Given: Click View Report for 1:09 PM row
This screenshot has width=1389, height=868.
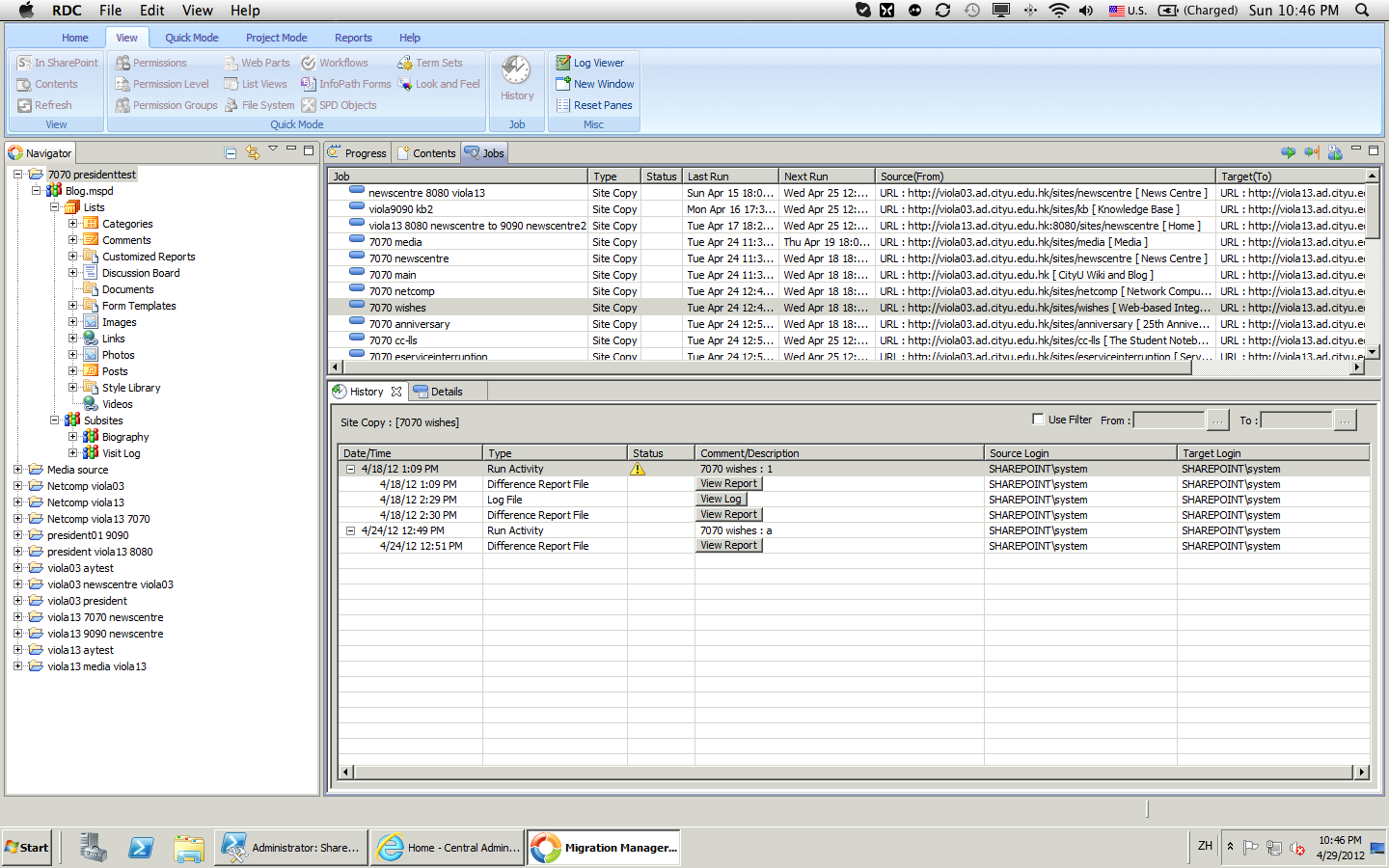Looking at the screenshot, I should pyautogui.click(x=728, y=484).
